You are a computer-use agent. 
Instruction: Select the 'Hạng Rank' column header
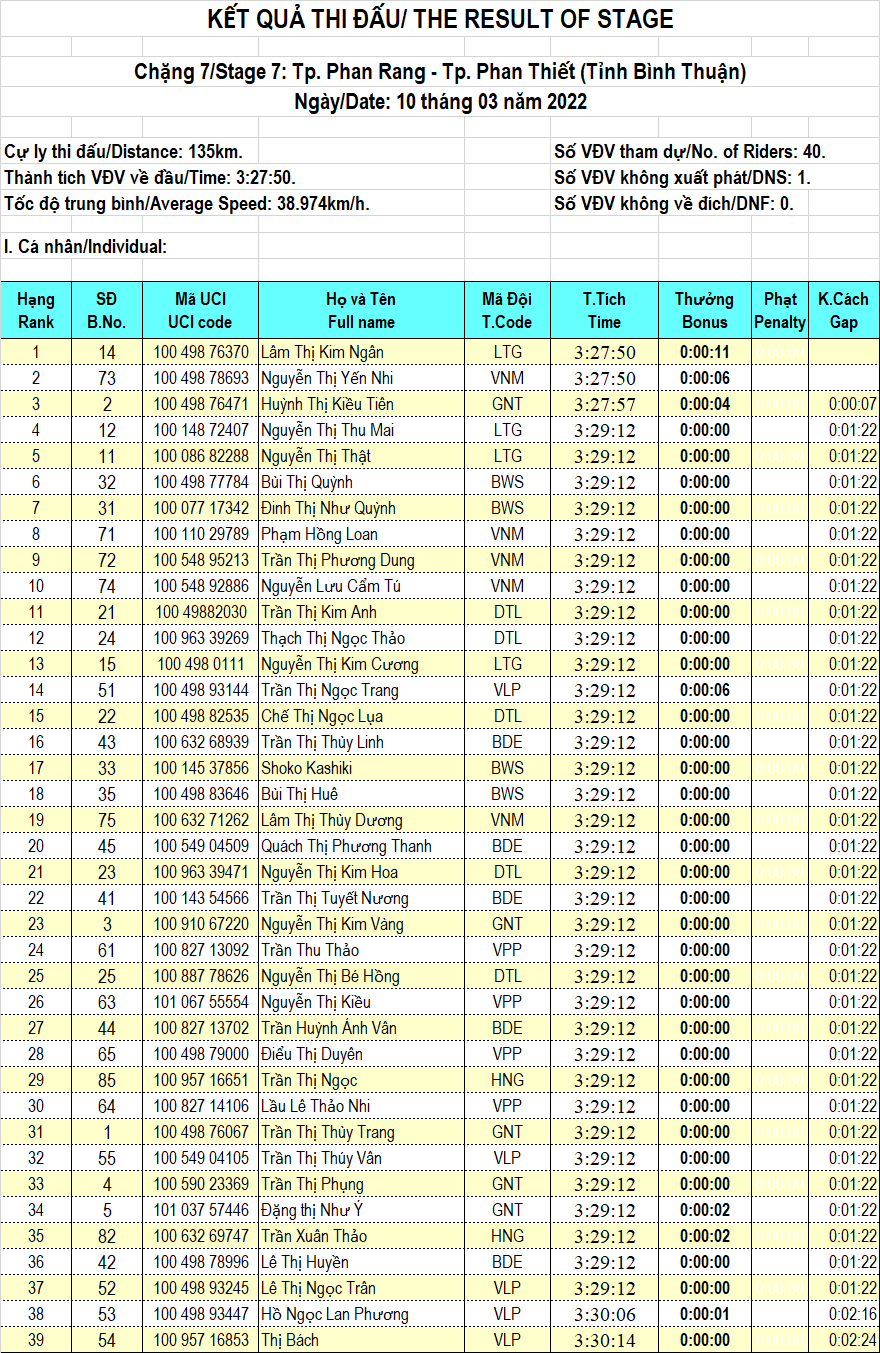pyautogui.click(x=36, y=310)
